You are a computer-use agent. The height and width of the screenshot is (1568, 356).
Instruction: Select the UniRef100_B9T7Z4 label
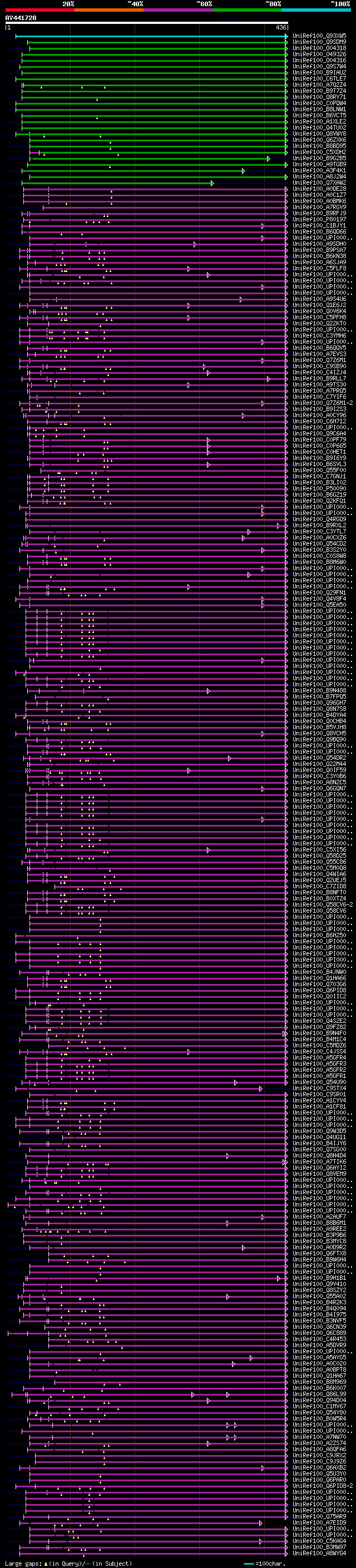pyautogui.click(x=319, y=91)
